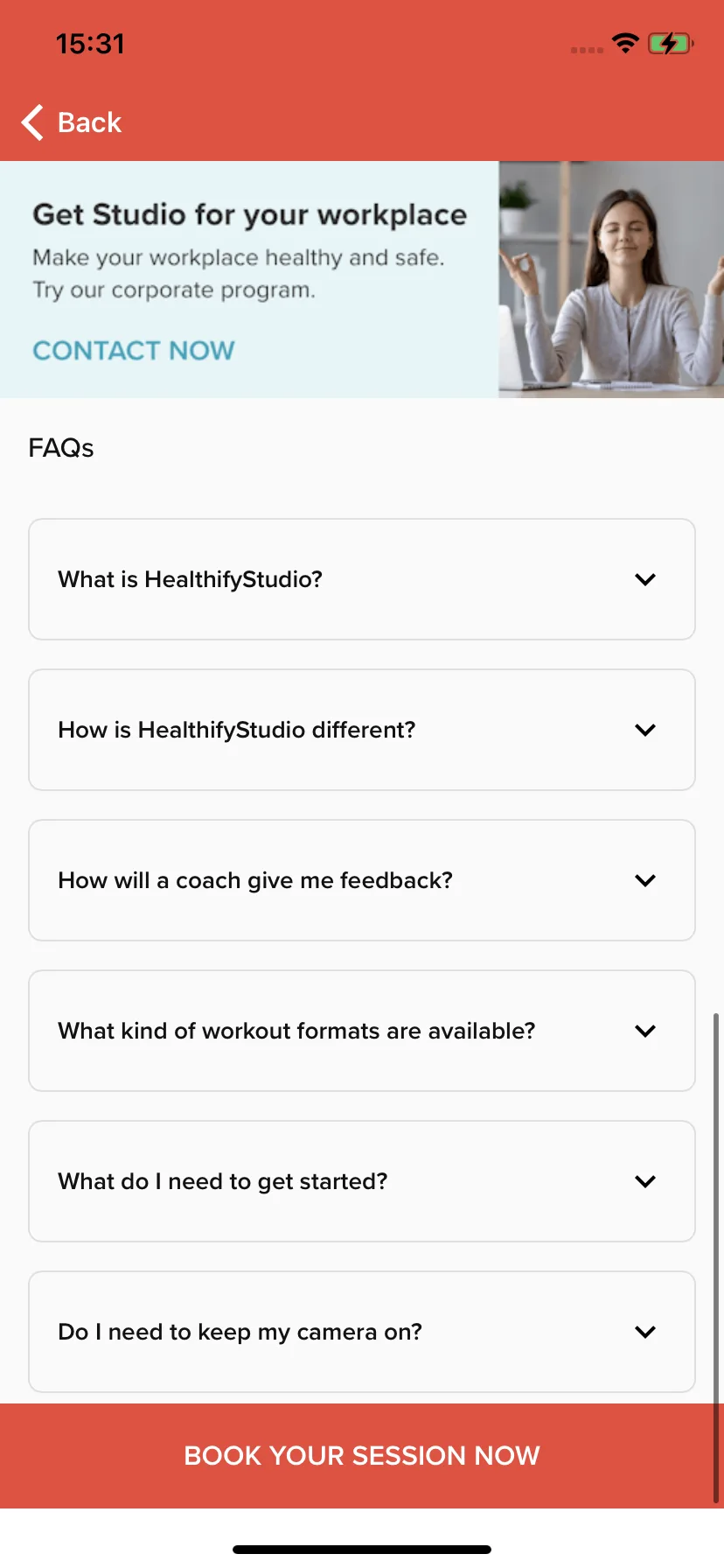724x1568 pixels.
Task: Select 'Do I need to keep my camera on?' text
Action: pyautogui.click(x=240, y=1332)
